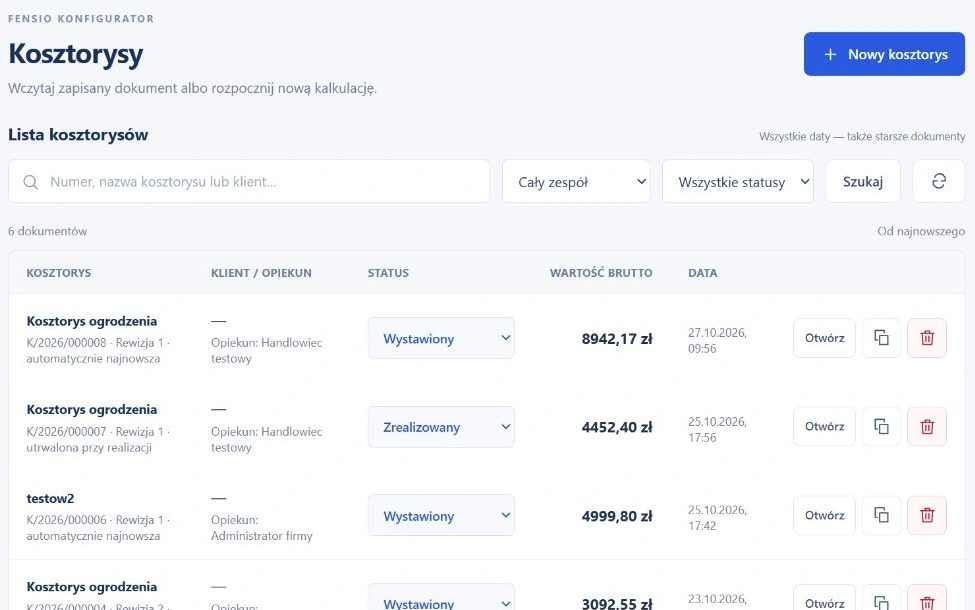Click the Wszystkie daty date range note

862,136
